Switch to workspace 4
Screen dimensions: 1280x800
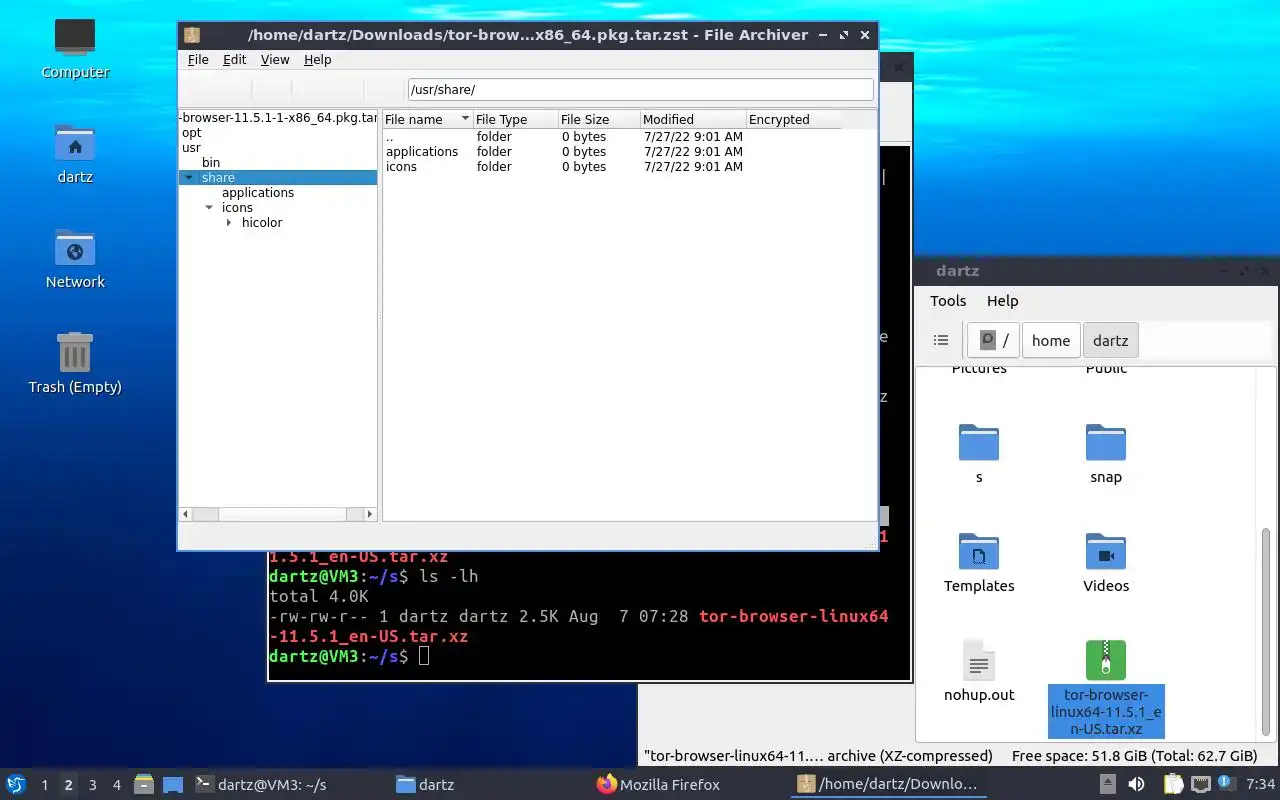pyautogui.click(x=116, y=785)
